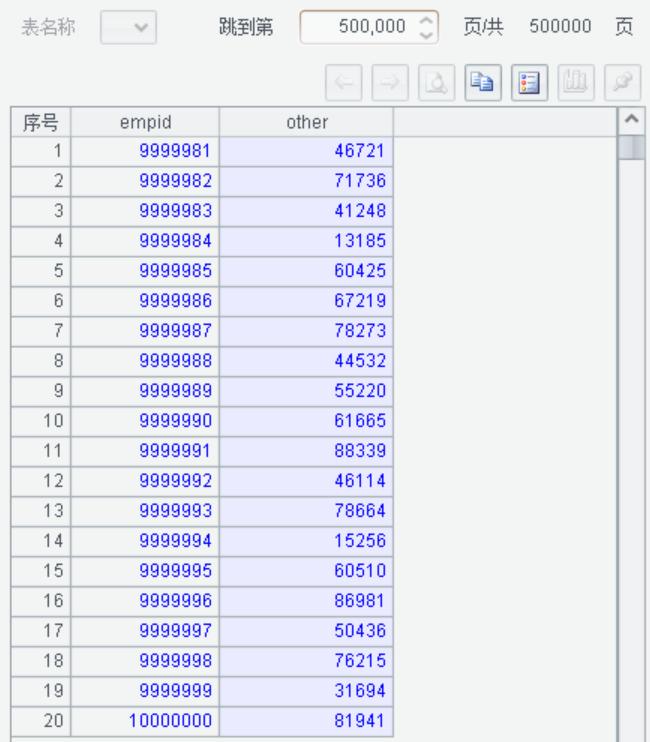Select empid cell 9999988
650x742 pixels.
click(x=145, y=361)
